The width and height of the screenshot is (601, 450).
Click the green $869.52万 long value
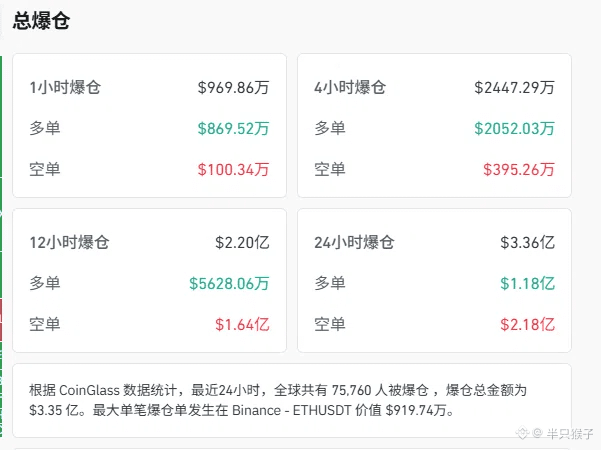[233, 128]
